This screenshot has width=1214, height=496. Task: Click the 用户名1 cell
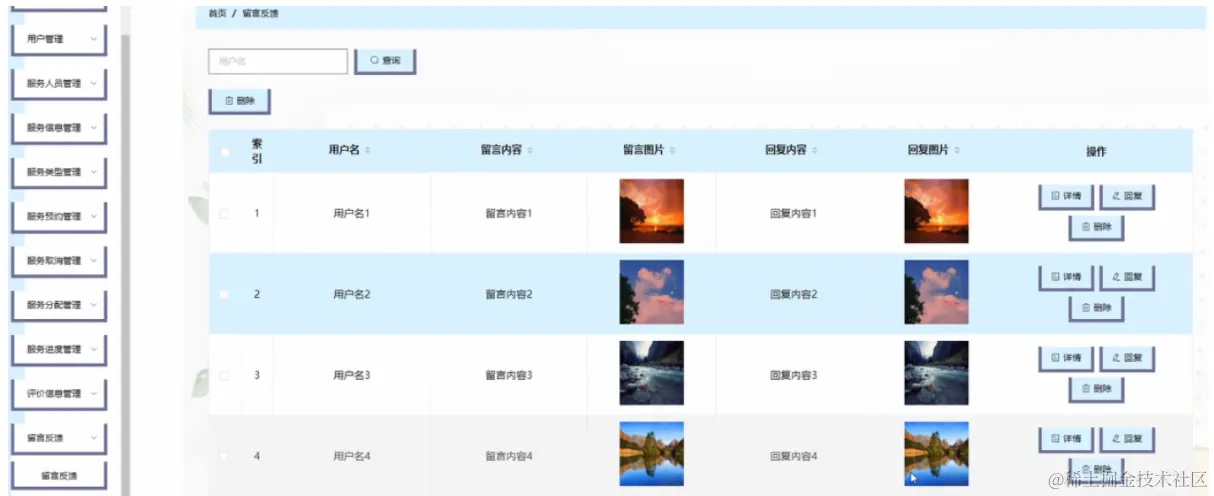click(352, 213)
